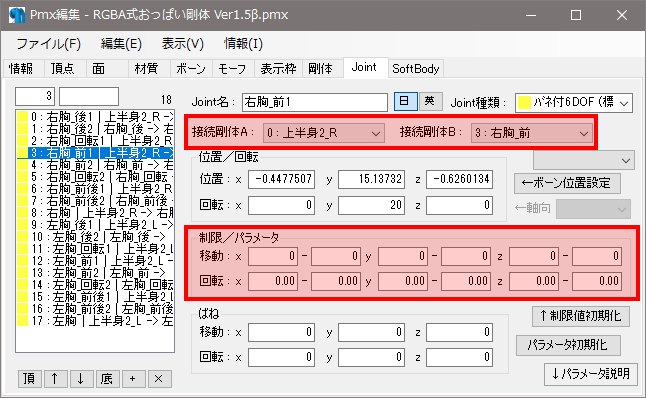Open the 接続剛体A dropdown
The width and height of the screenshot is (646, 398).
(324, 133)
